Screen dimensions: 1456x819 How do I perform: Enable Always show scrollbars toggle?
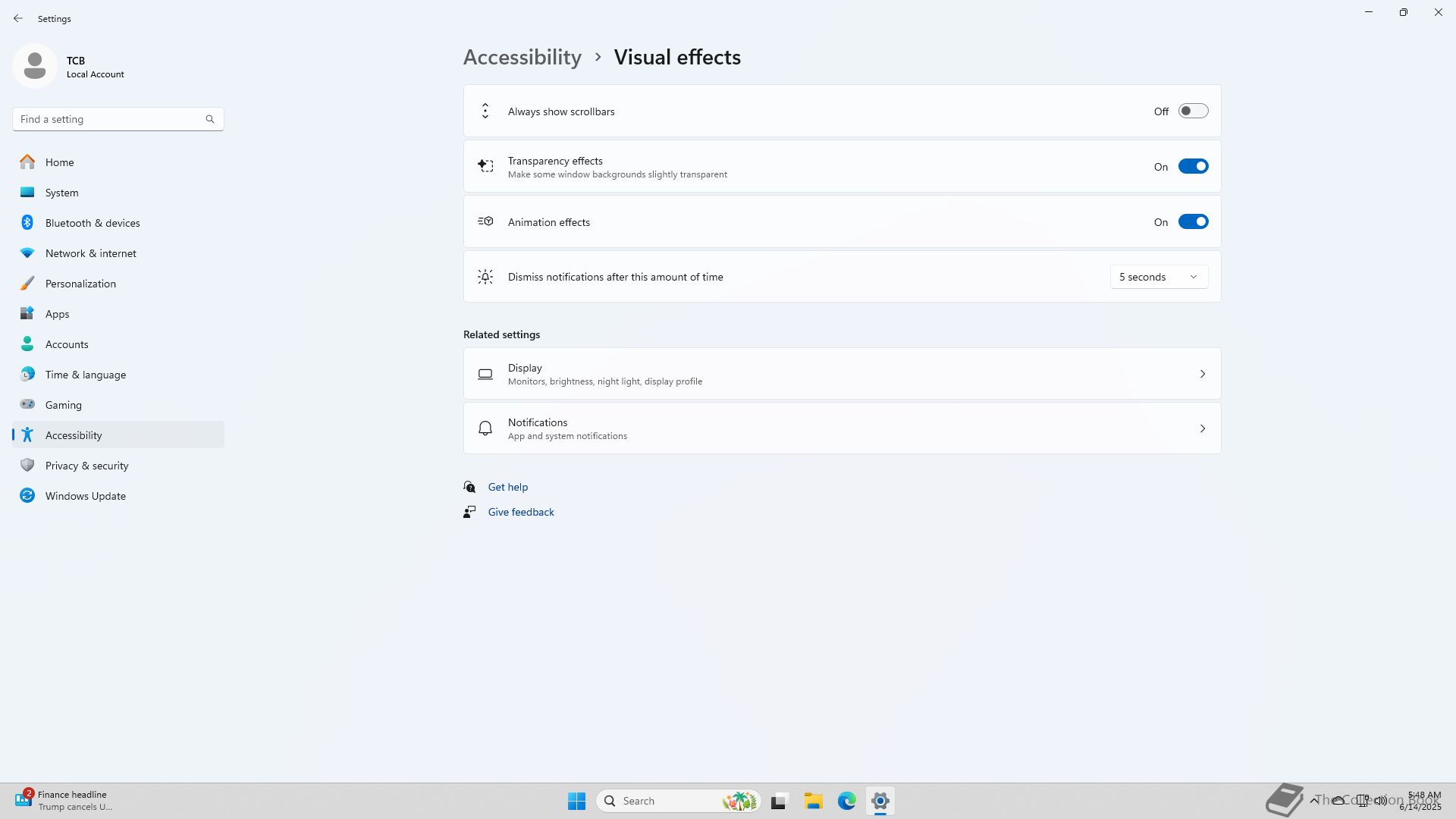[1193, 111]
